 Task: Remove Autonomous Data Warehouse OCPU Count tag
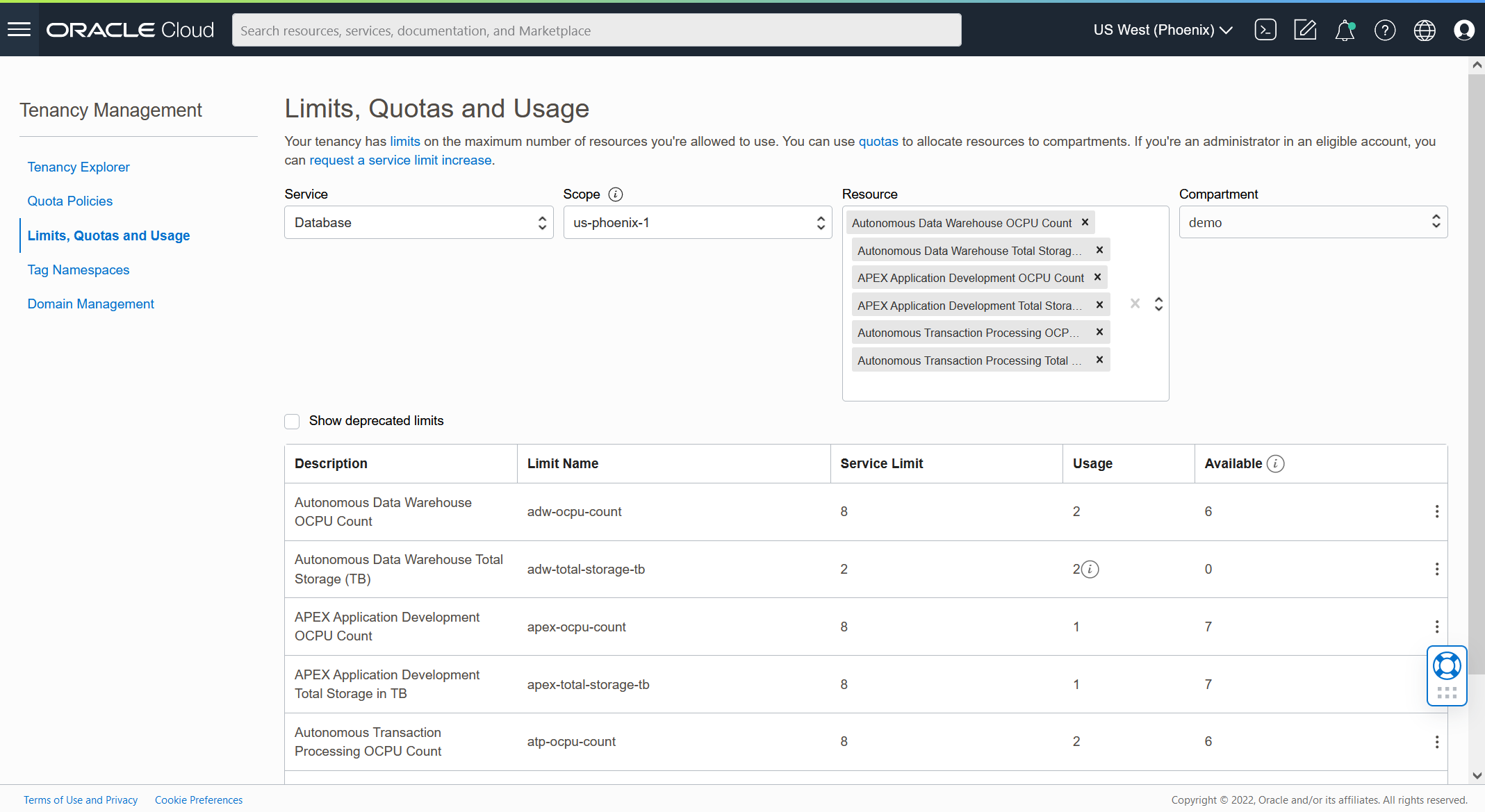[1085, 222]
